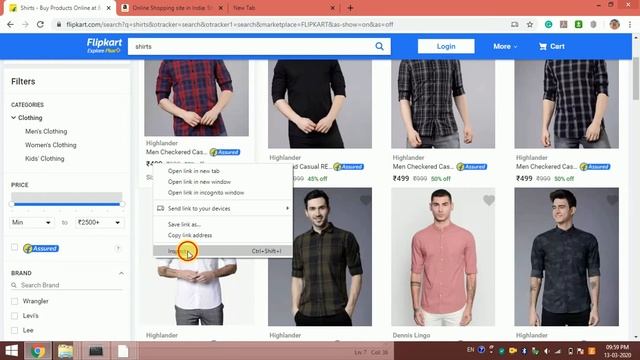Open the Dennis Lingo product link
Image resolution: width=640 pixels, height=360 pixels.
(x=411, y=335)
